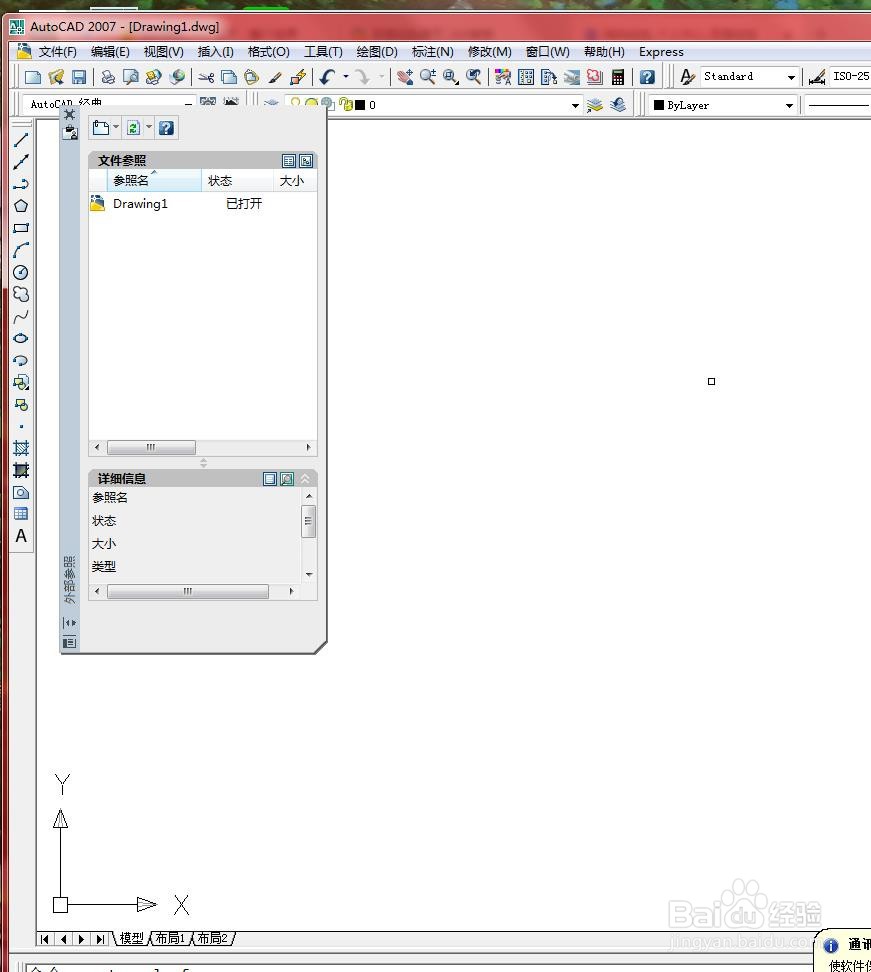871x972 pixels.
Task: Sort by 参照名 column header
Action: coord(154,180)
